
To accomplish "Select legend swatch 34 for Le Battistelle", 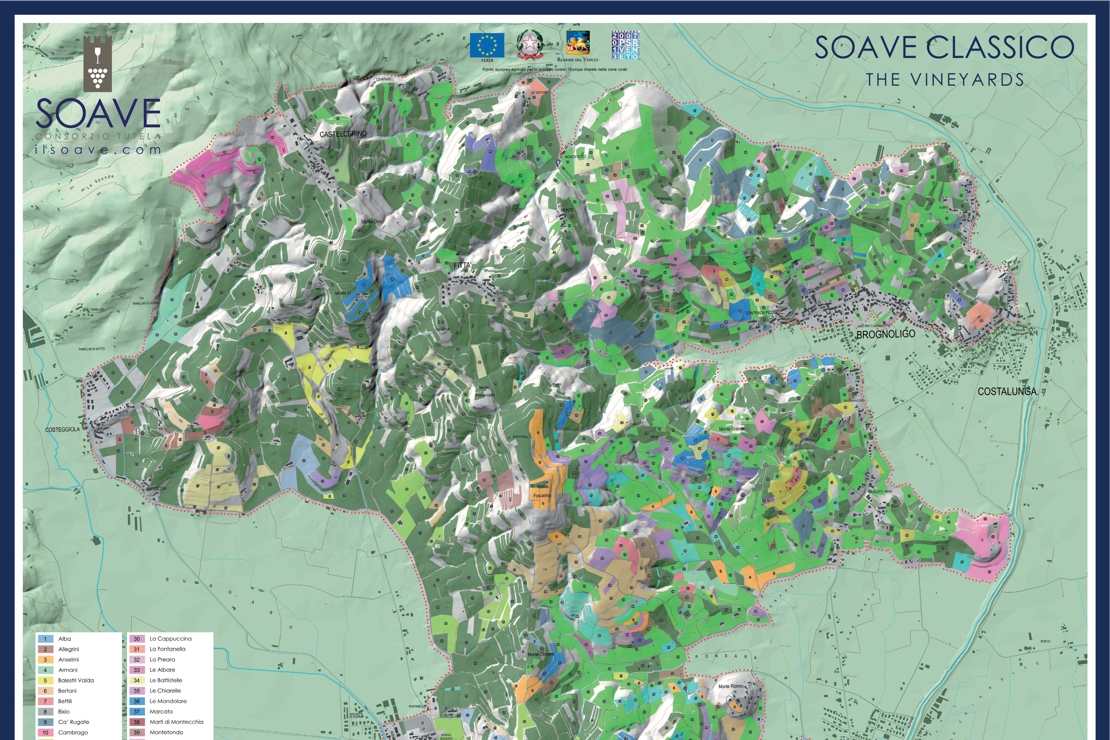I will pos(137,681).
